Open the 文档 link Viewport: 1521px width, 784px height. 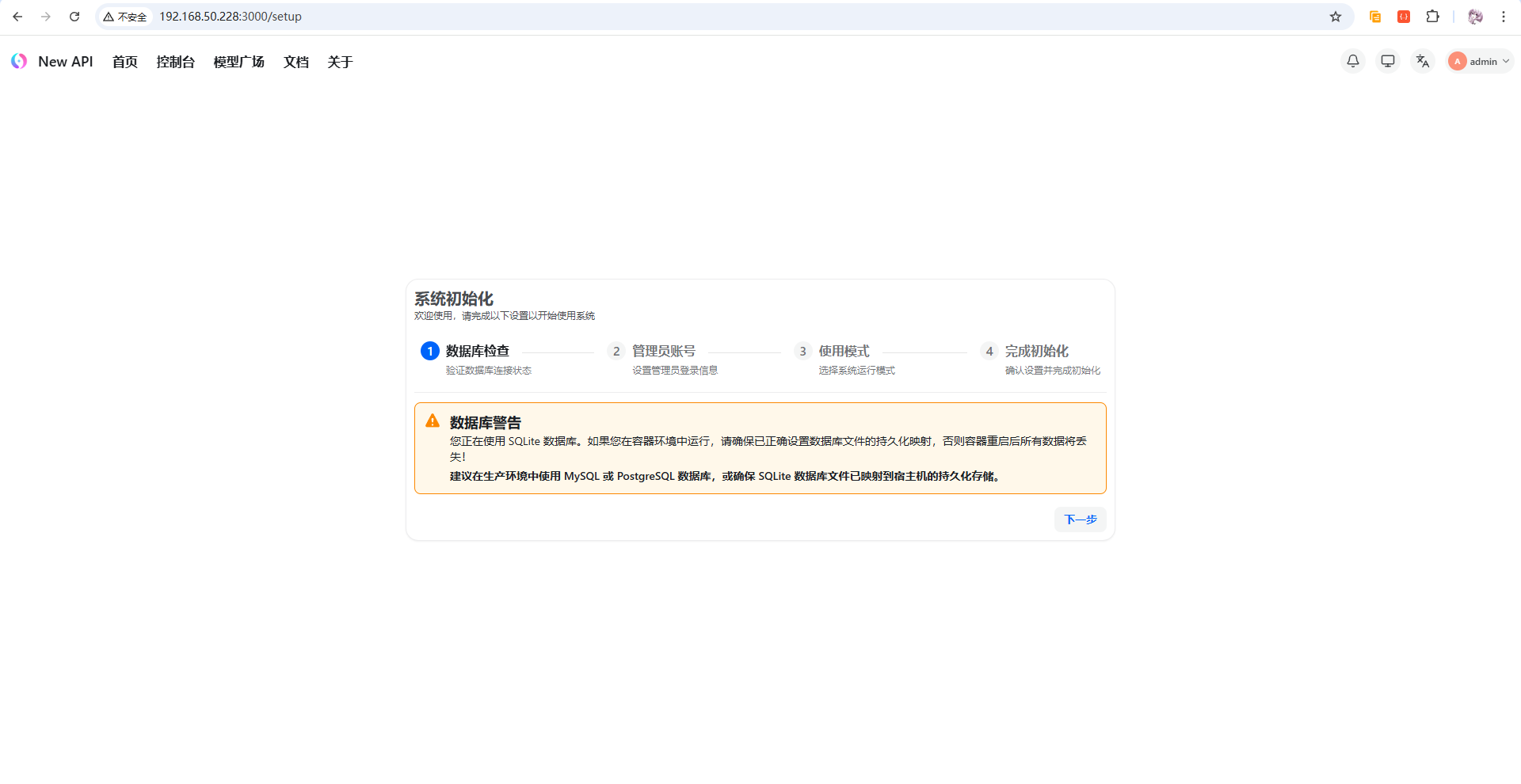point(295,62)
